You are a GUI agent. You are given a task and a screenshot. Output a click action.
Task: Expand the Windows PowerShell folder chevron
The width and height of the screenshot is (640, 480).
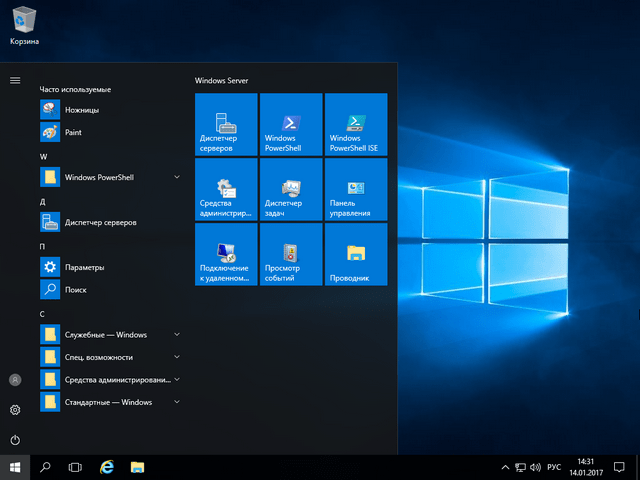click(177, 177)
